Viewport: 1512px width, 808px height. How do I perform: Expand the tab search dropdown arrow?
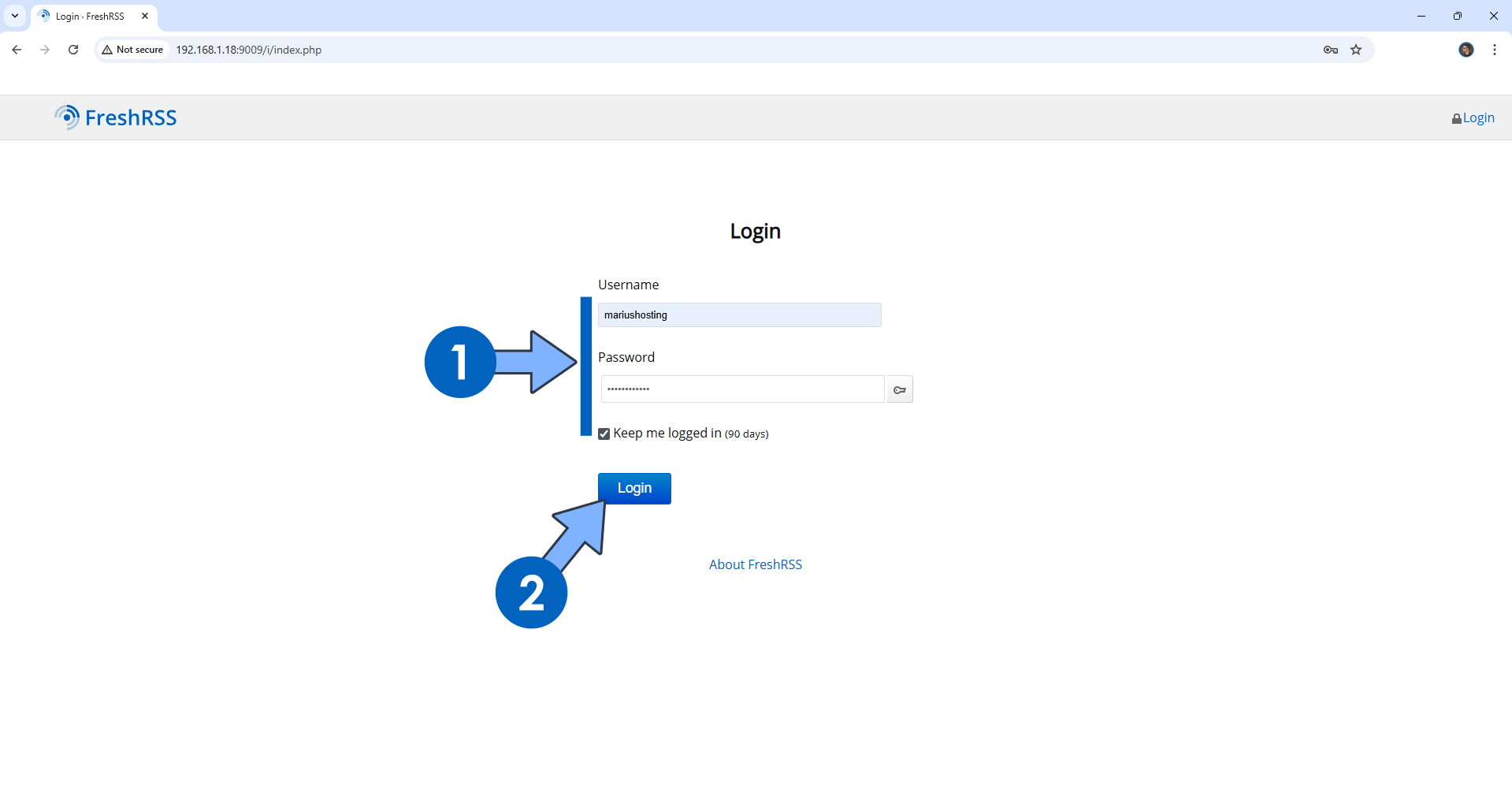(x=15, y=16)
